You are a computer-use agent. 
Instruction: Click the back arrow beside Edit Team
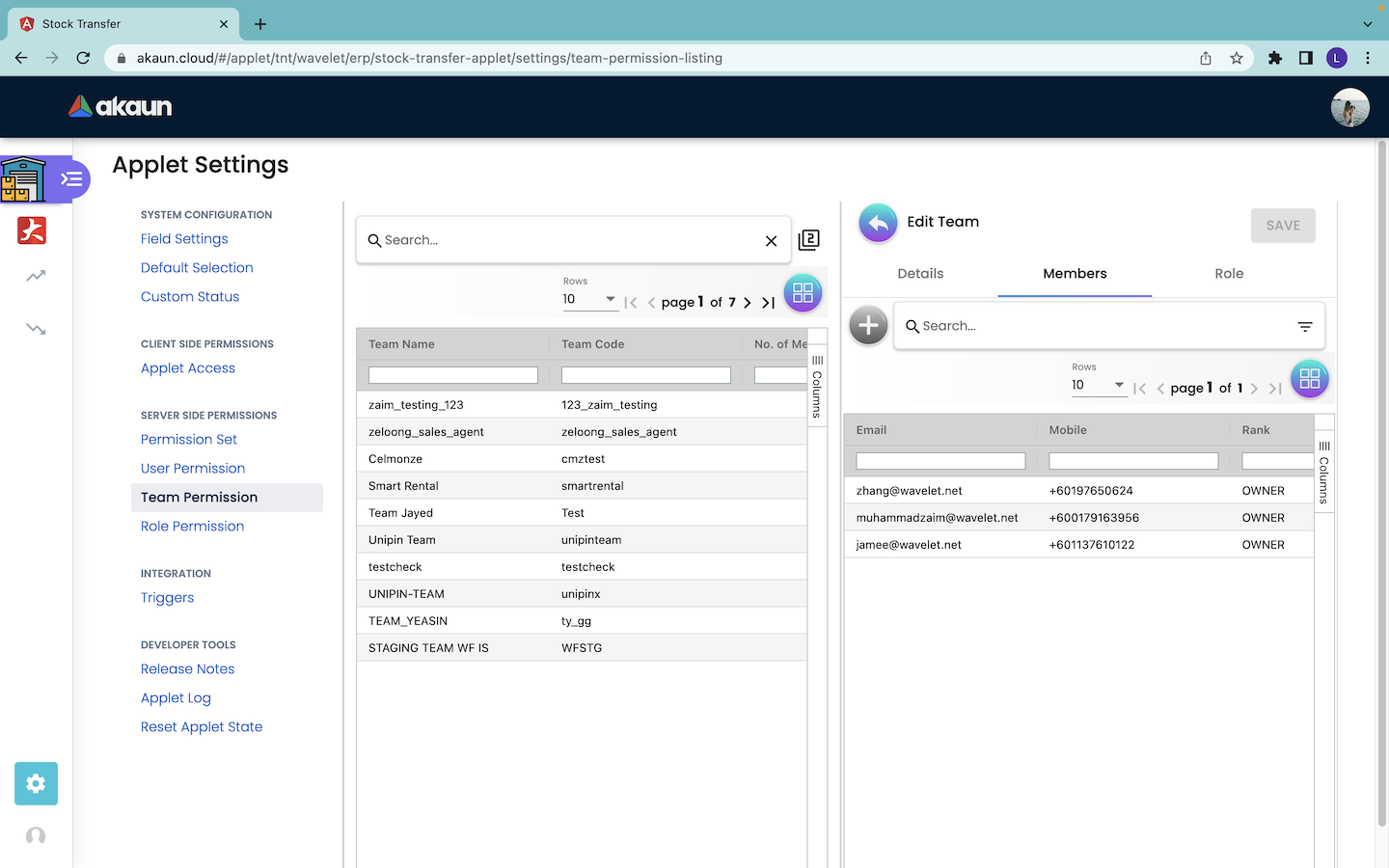click(878, 224)
